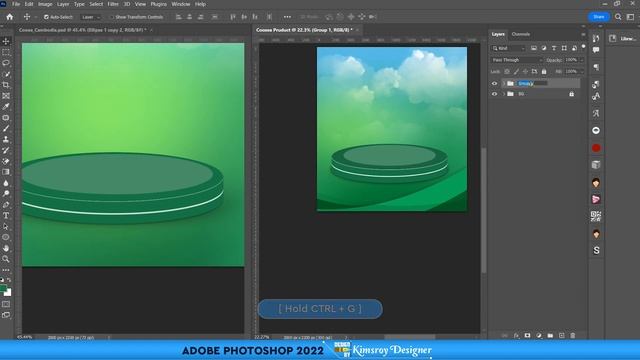The image size is (640, 360).
Task: Open the Opacity value dropdown
Action: pyautogui.click(x=582, y=60)
